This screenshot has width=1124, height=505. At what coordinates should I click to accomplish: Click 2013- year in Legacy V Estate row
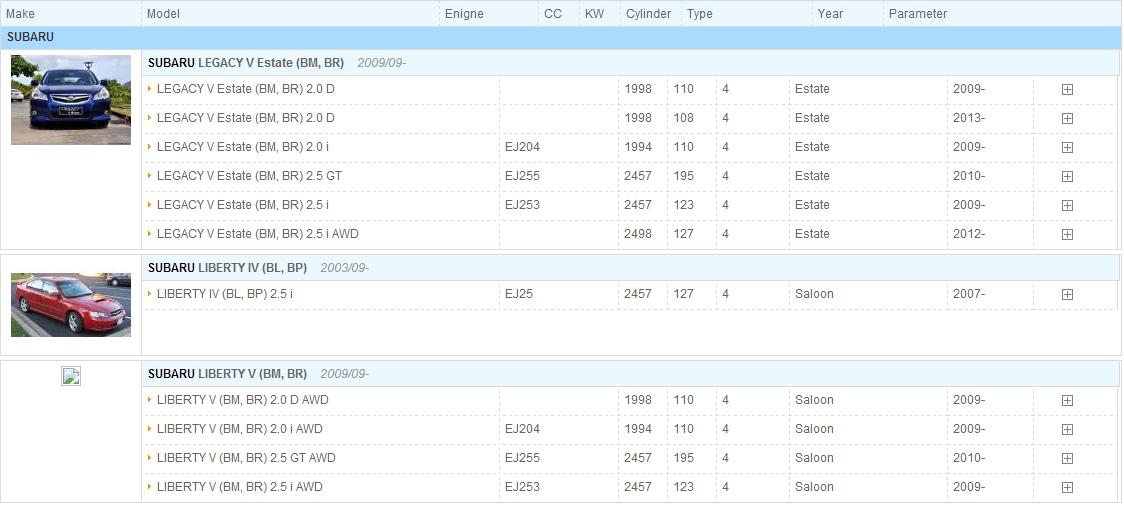(x=968, y=118)
